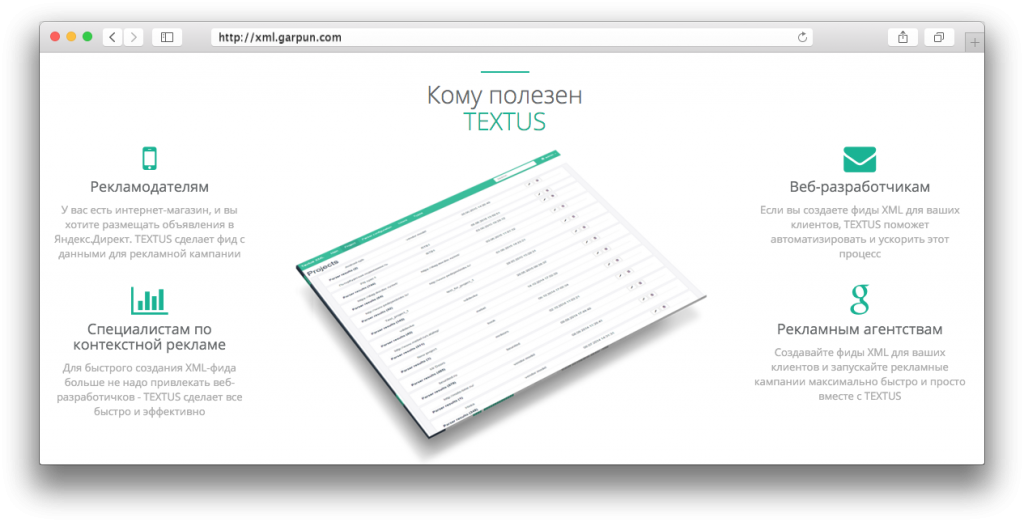Image resolution: width=1024 pixels, height=522 pixels.
Task: Reload the page with the refresh icon
Action: click(x=803, y=37)
